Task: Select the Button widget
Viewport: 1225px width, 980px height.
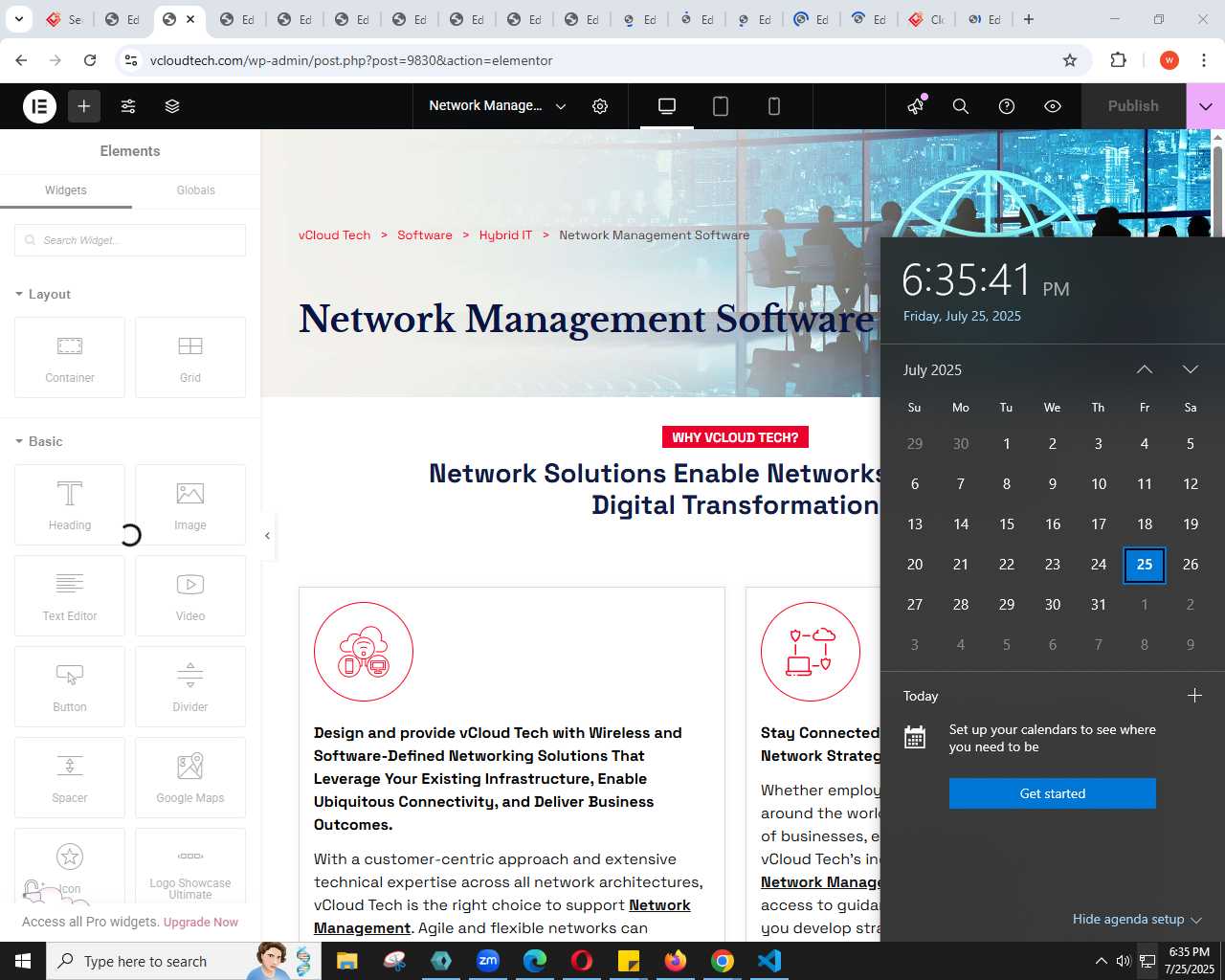Action: coord(70,687)
